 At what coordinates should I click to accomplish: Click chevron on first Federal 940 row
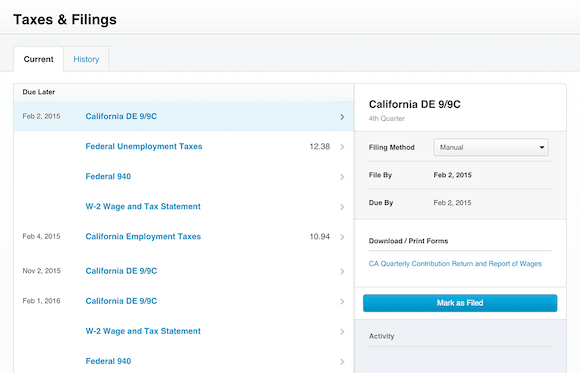click(x=342, y=177)
